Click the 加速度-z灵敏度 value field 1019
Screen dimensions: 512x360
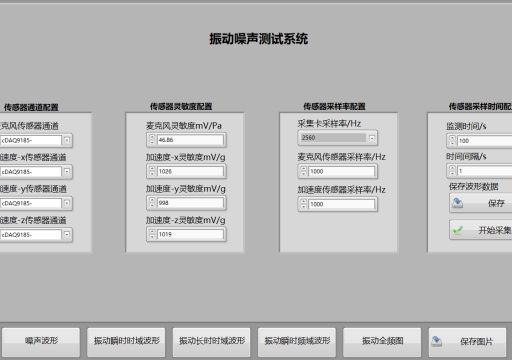click(190, 234)
